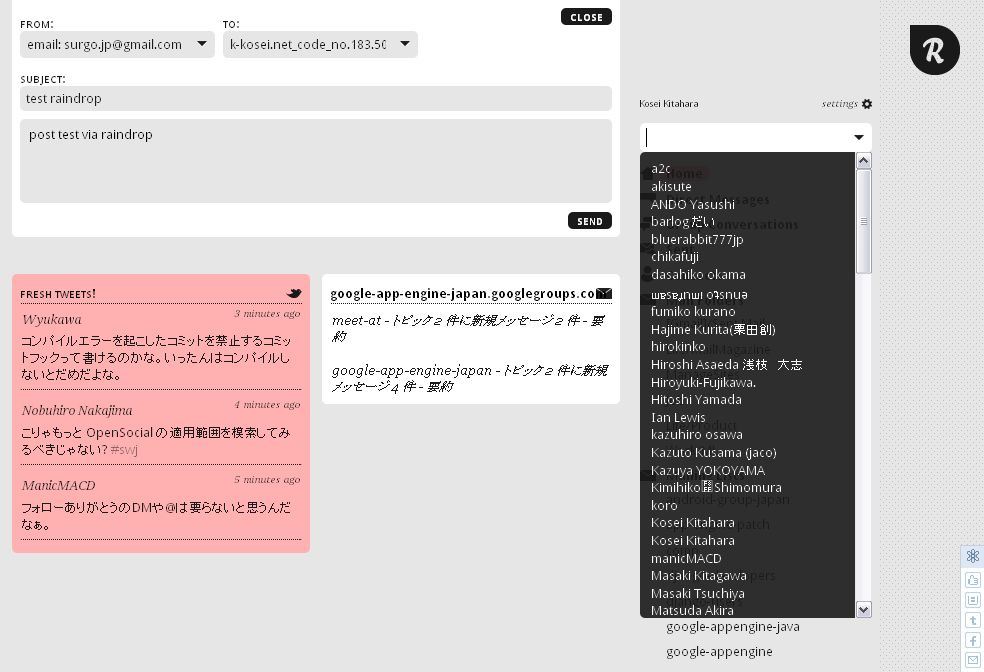Select contact "ANDO Yasushi"
This screenshot has height=672, width=984.
[693, 204]
